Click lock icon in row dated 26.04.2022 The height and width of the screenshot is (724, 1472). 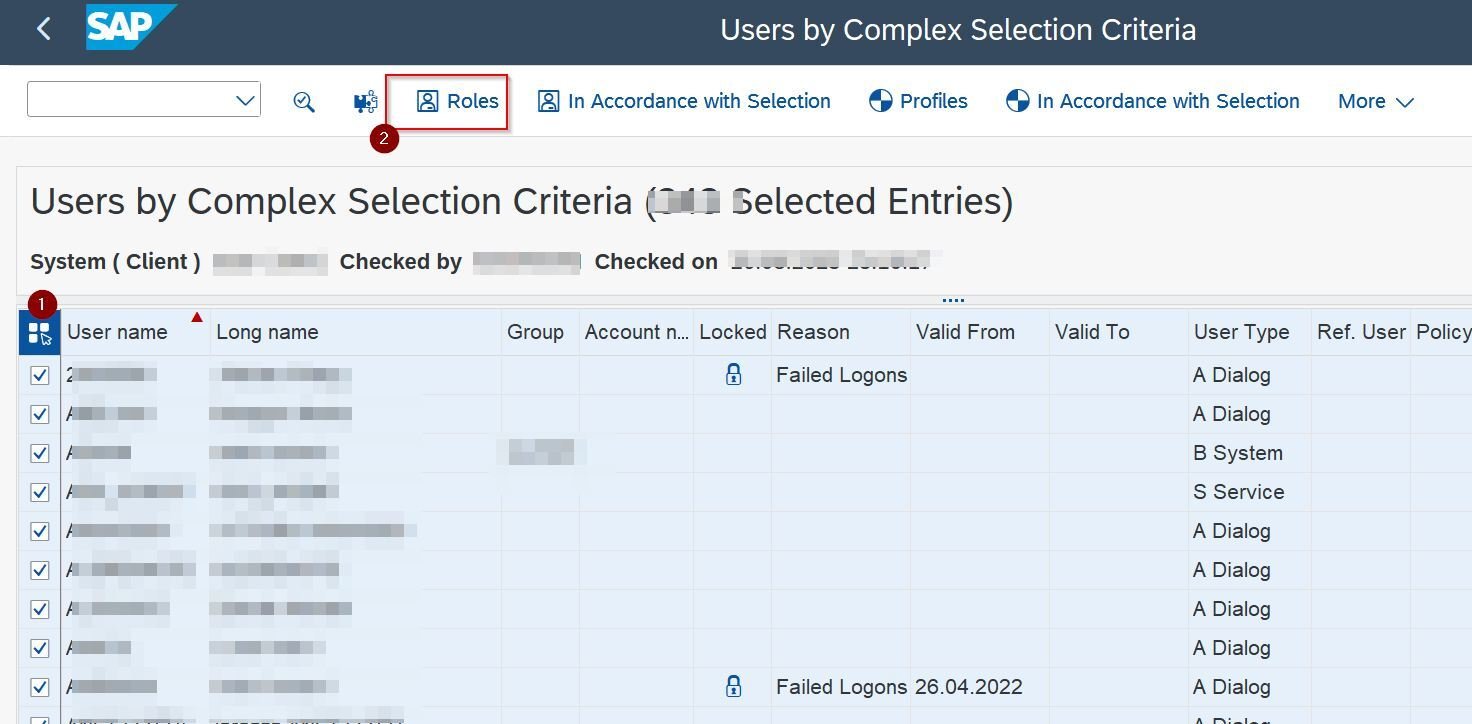point(733,687)
